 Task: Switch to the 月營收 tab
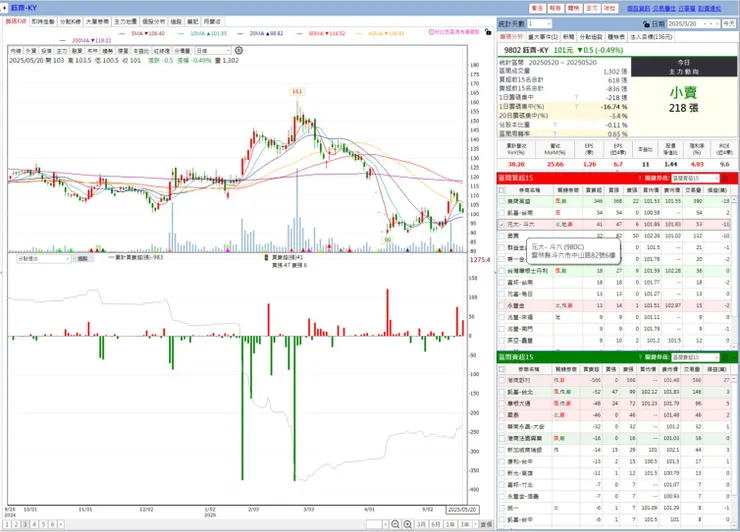coord(212,22)
